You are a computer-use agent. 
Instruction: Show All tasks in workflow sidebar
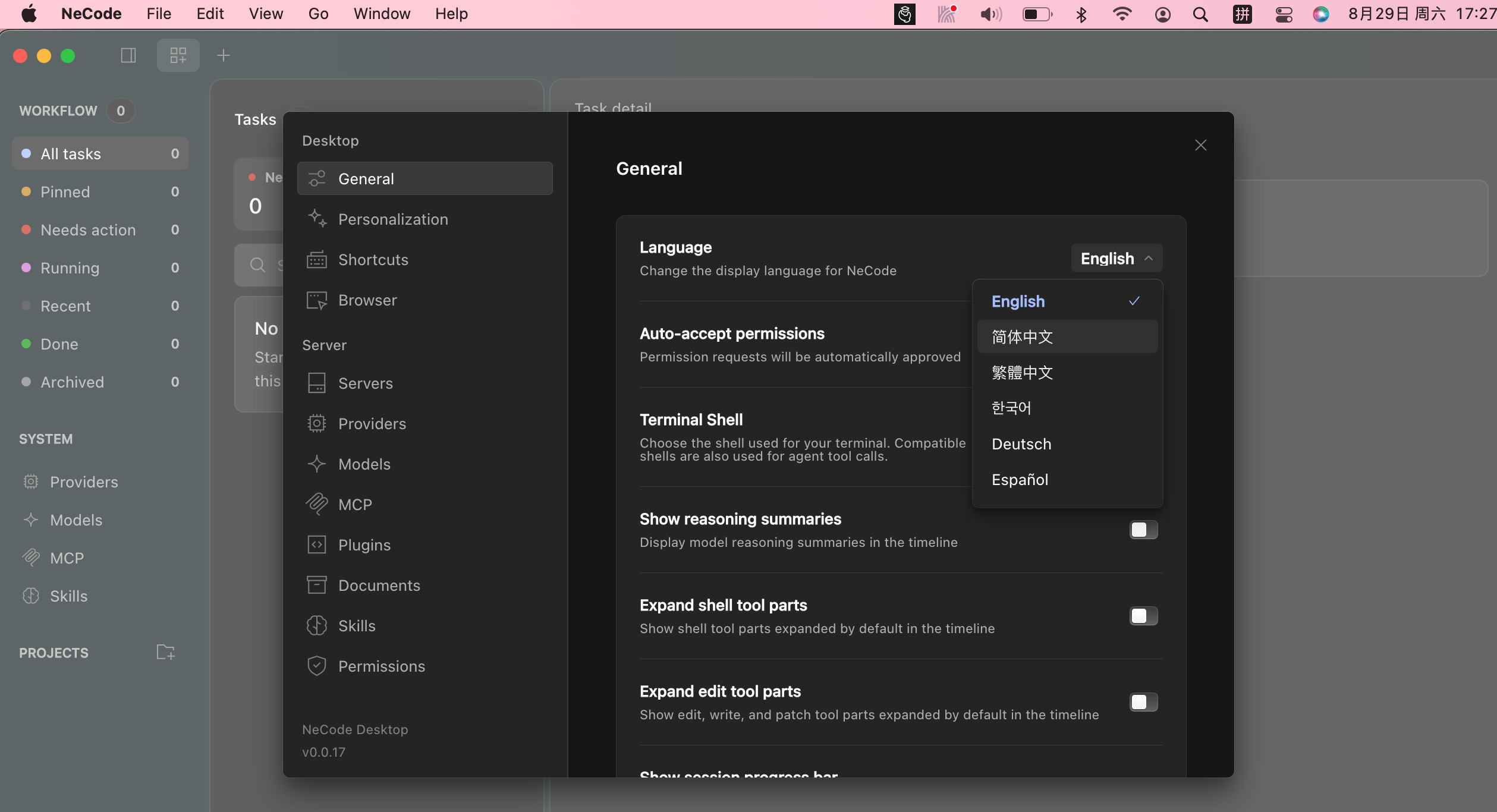point(100,153)
